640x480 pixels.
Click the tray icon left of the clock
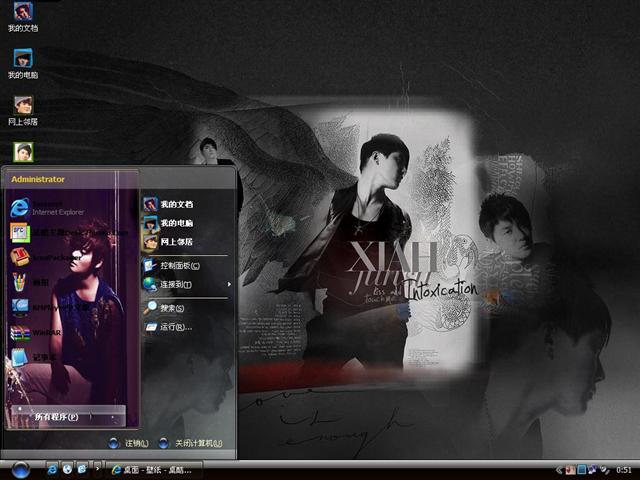click(605, 470)
